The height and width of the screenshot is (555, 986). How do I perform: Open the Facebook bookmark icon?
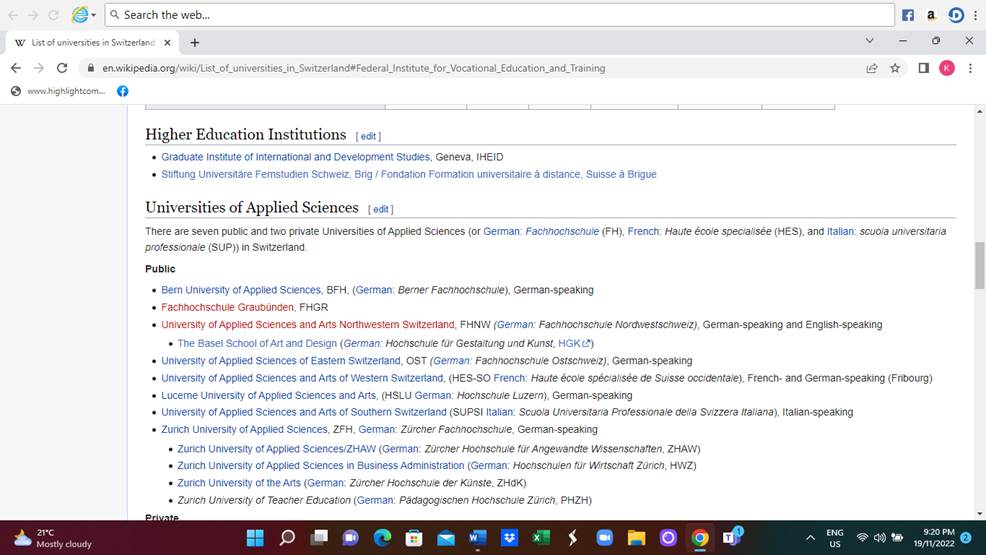pyautogui.click(x=123, y=91)
